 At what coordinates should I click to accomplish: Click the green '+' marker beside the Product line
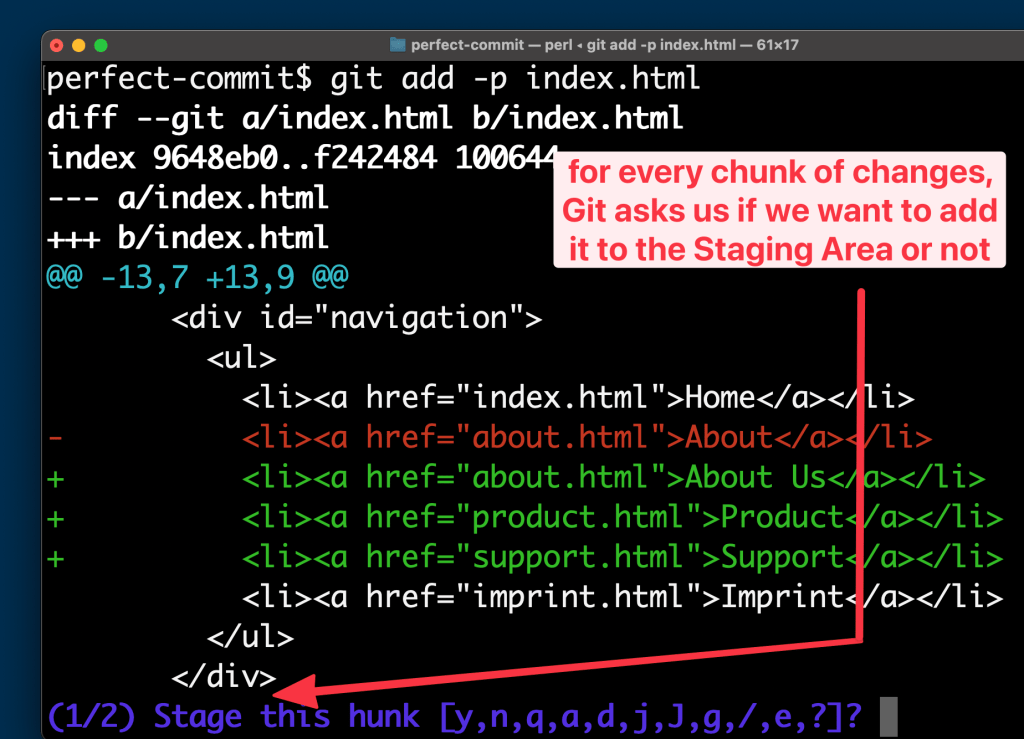(x=55, y=517)
